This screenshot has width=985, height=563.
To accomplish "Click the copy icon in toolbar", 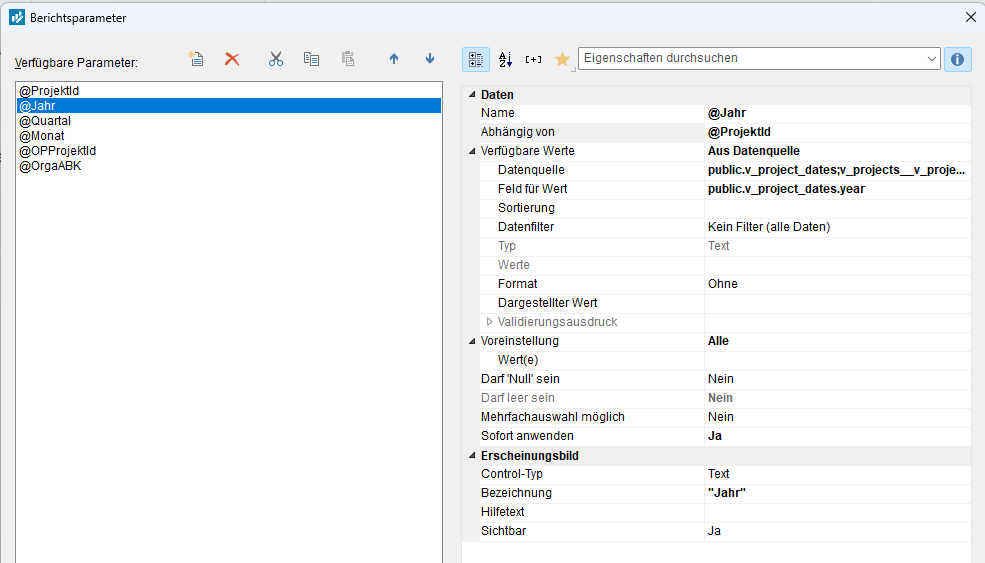I will tap(312, 59).
